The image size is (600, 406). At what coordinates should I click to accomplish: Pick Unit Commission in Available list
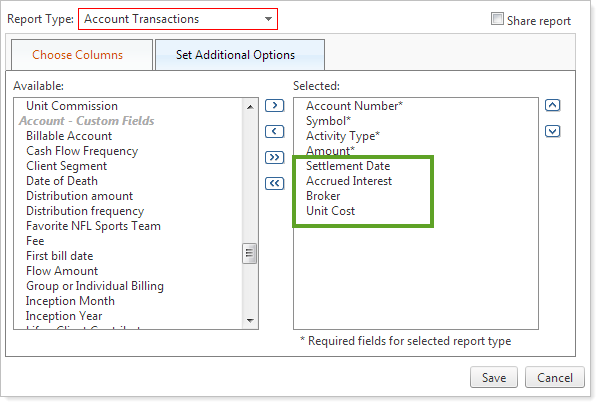pyautogui.click(x=72, y=106)
